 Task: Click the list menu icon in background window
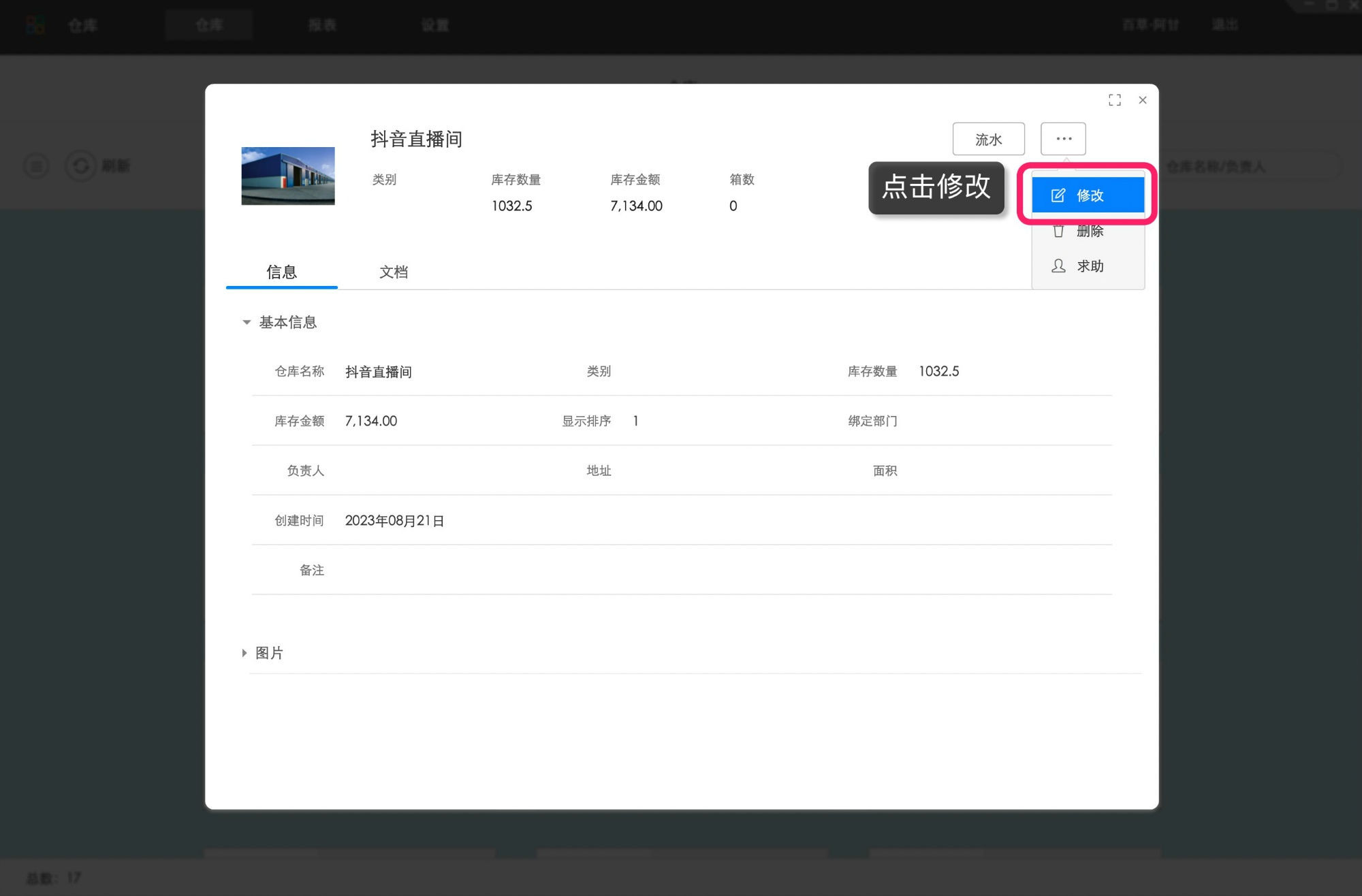click(36, 166)
